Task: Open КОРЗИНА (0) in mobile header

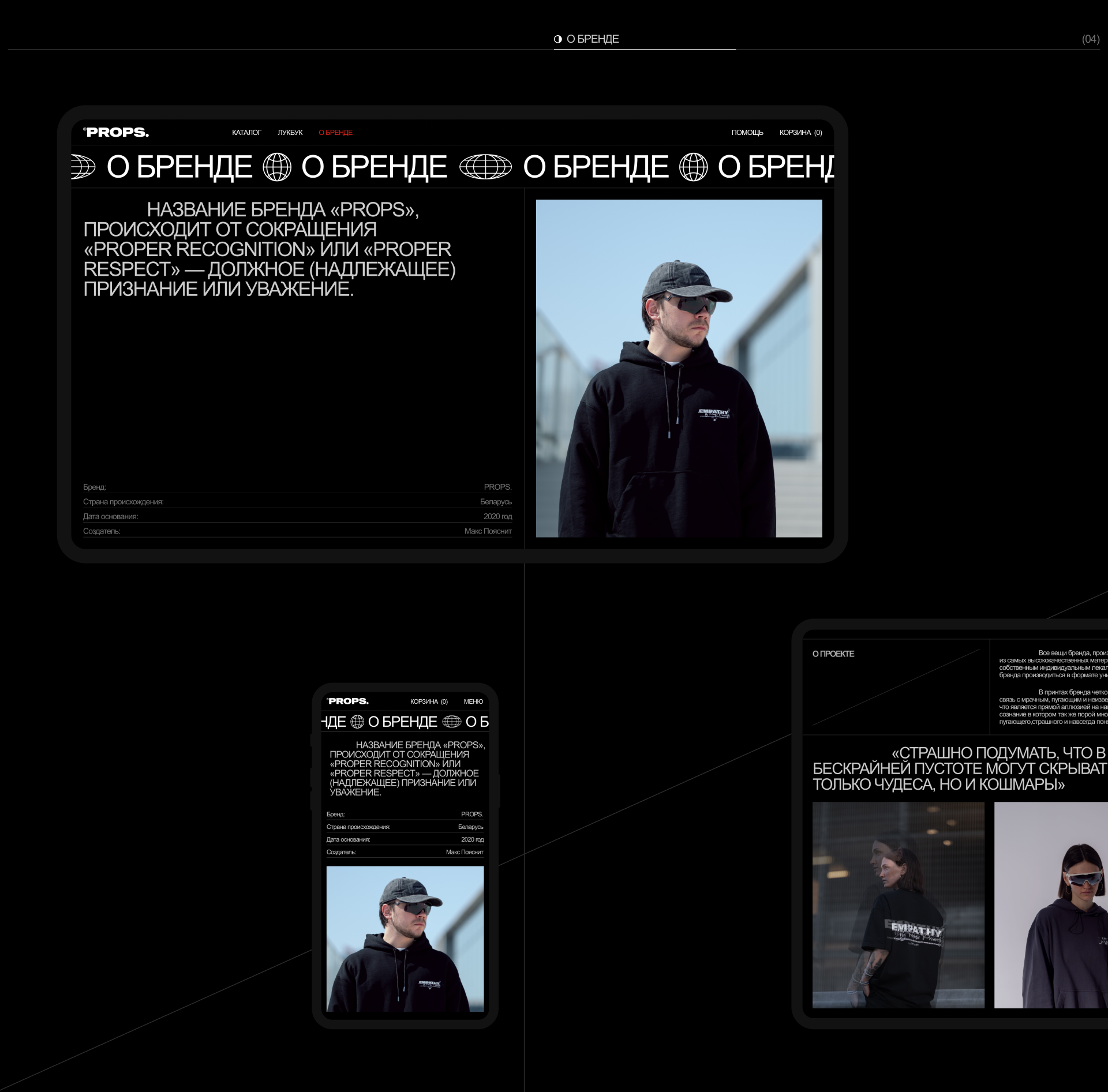Action: tap(429, 701)
